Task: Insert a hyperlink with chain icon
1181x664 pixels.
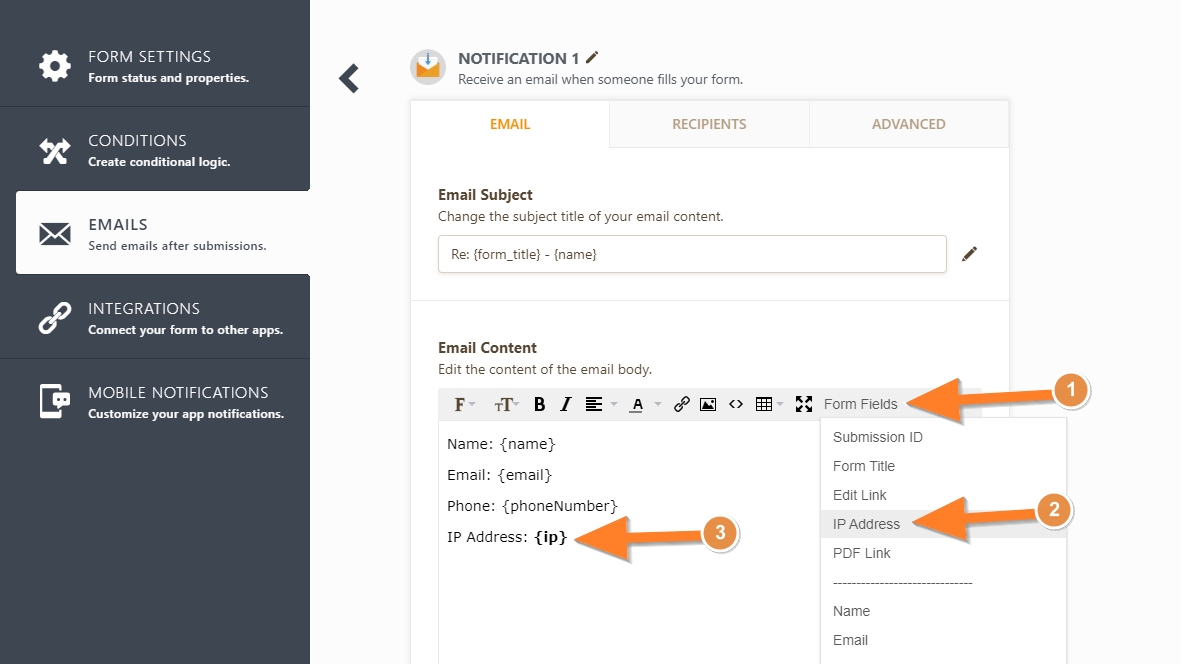Action: pos(682,404)
